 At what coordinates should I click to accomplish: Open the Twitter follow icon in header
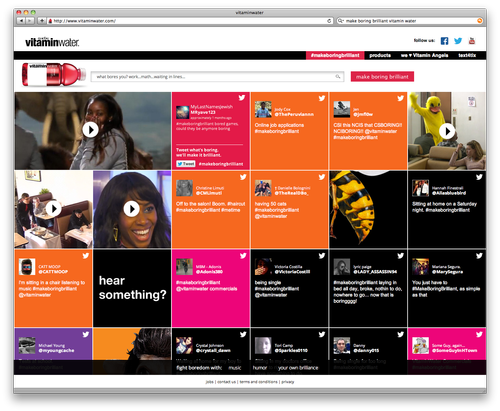point(458,41)
